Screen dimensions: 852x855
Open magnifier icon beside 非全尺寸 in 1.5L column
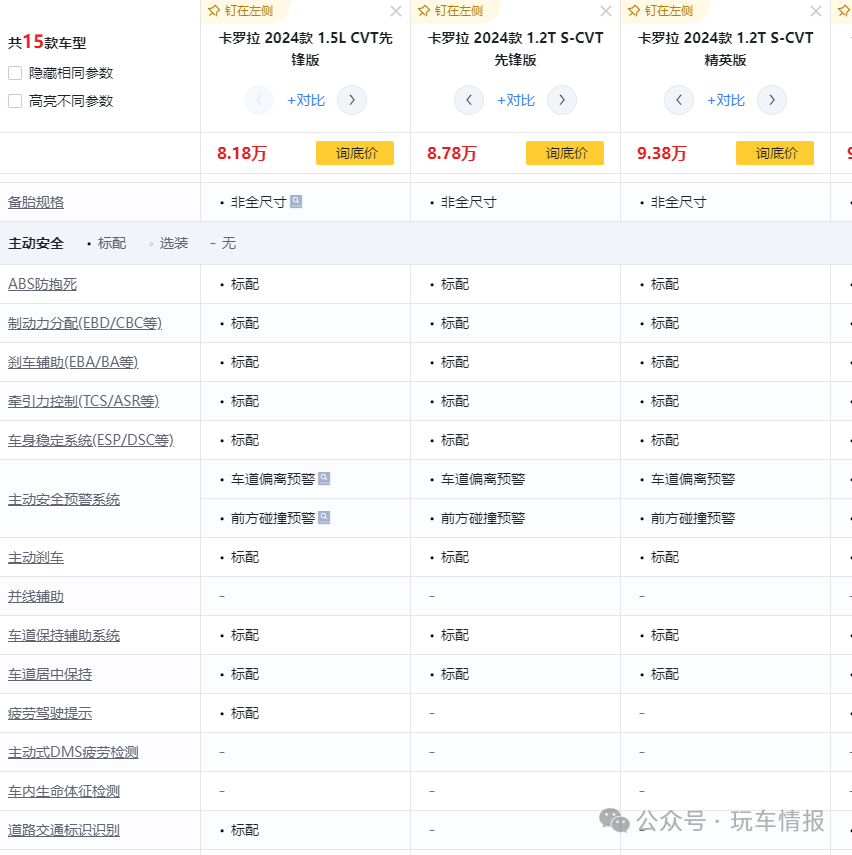[x=296, y=202]
